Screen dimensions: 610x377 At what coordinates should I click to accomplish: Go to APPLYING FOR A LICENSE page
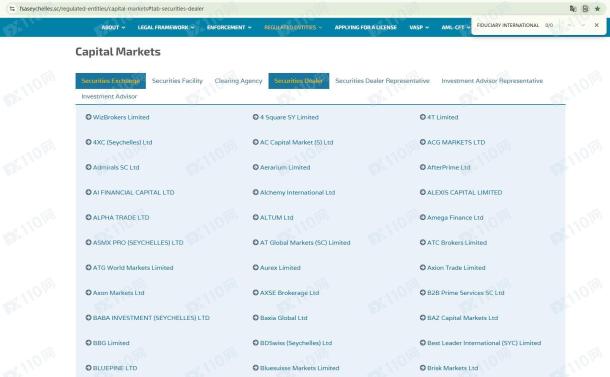[366, 27]
